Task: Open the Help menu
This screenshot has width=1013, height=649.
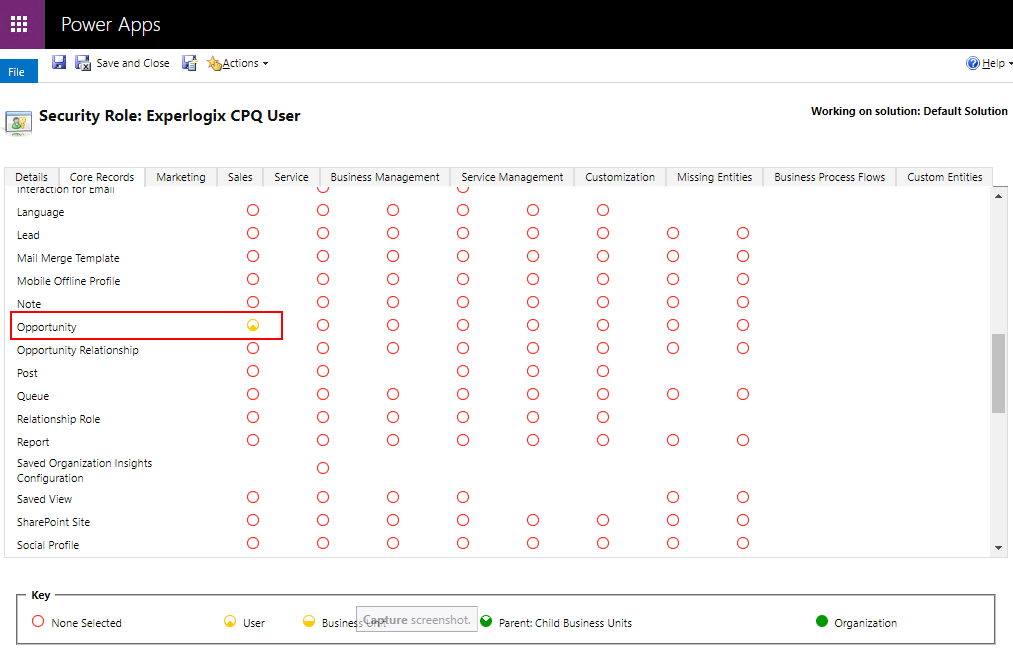Action: point(988,63)
